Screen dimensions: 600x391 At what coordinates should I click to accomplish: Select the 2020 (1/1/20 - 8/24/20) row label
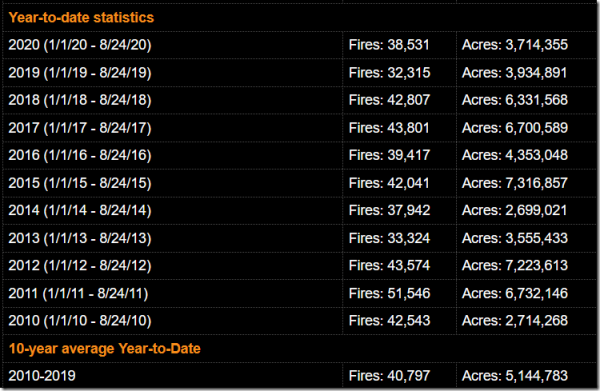[x=80, y=45]
